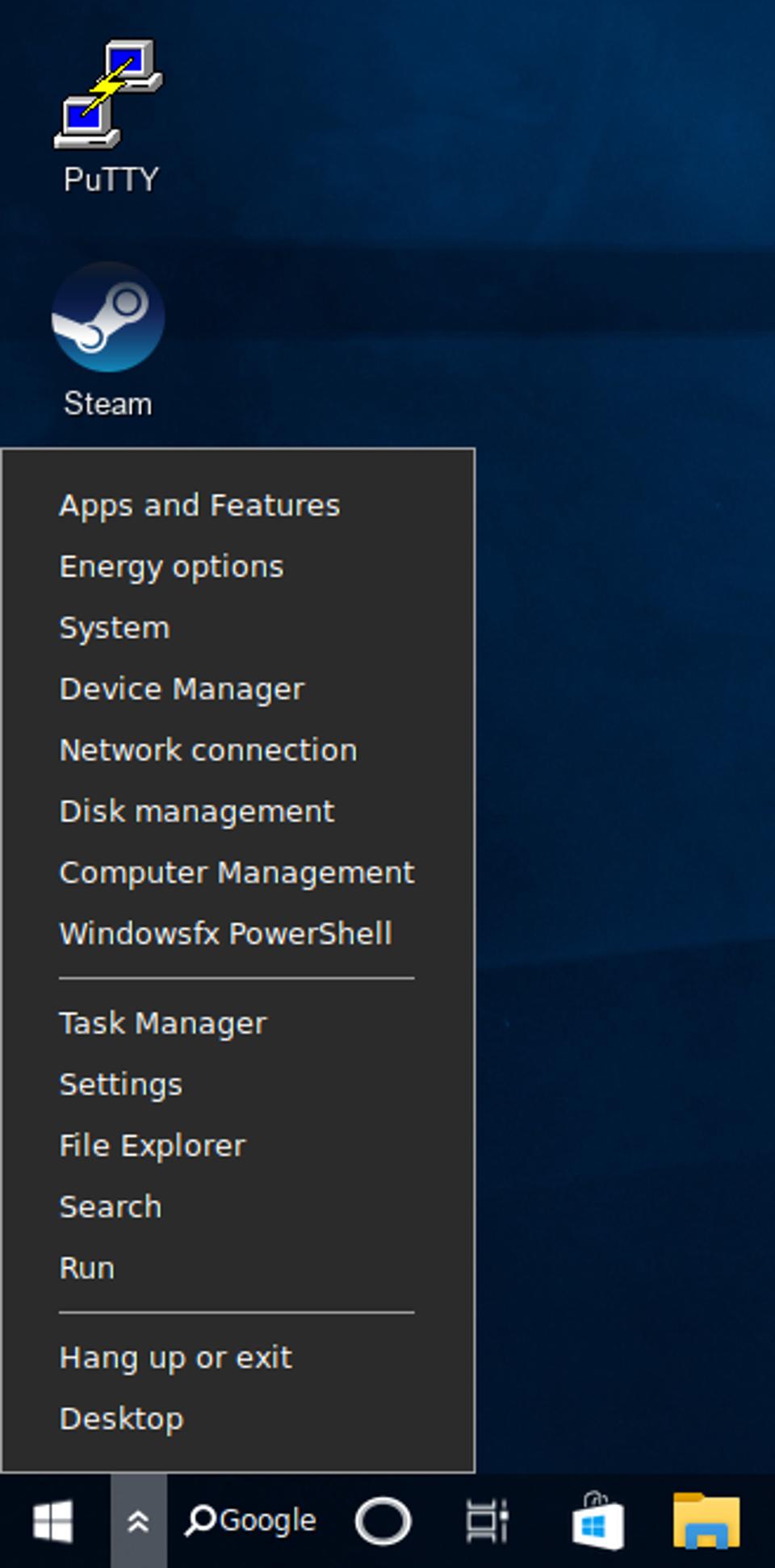
Task: Click the Windows Start button
Action: 53,1520
